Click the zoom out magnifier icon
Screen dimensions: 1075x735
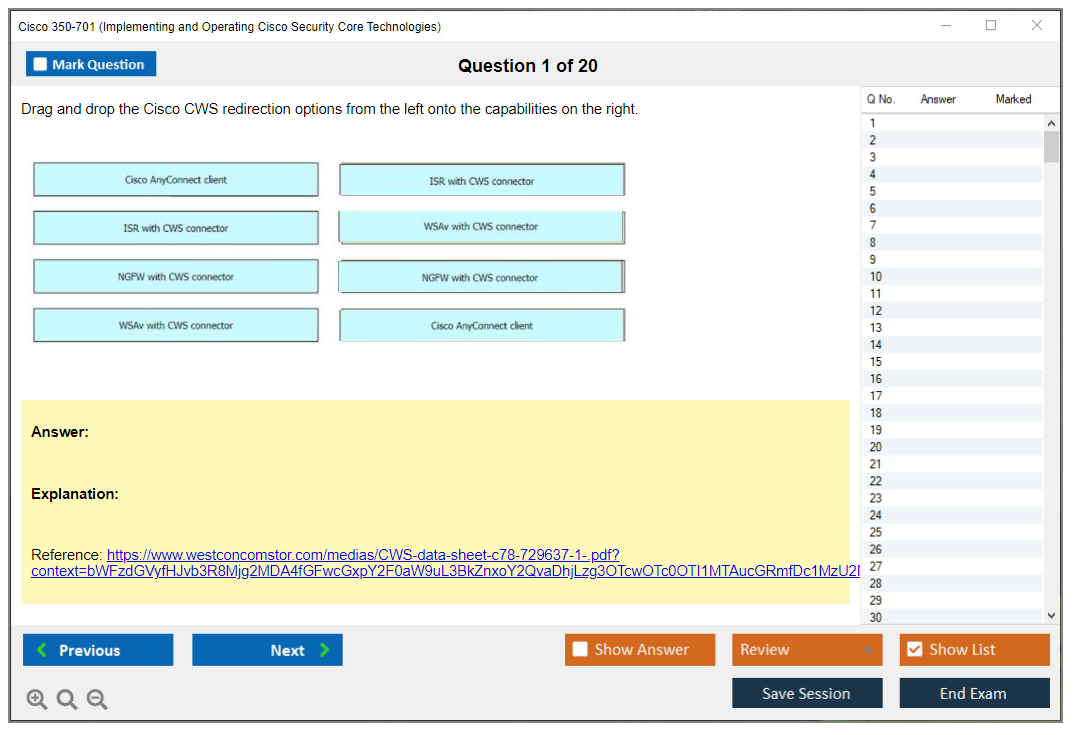pyautogui.click(x=97, y=700)
